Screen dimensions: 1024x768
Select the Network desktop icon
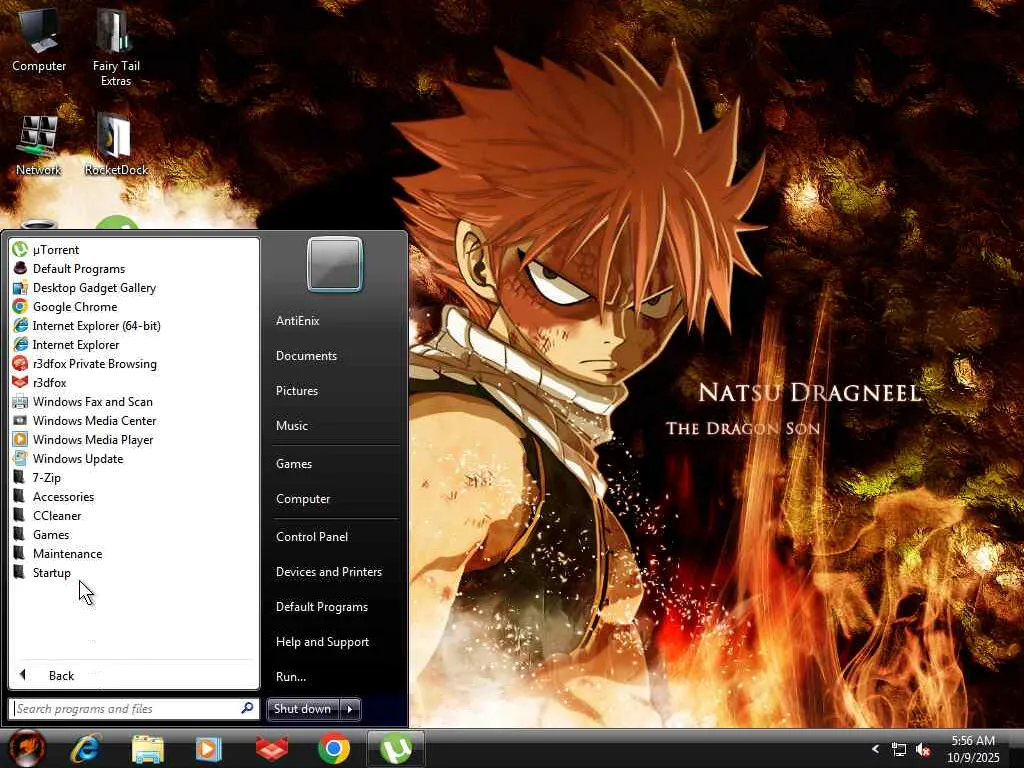point(39,145)
